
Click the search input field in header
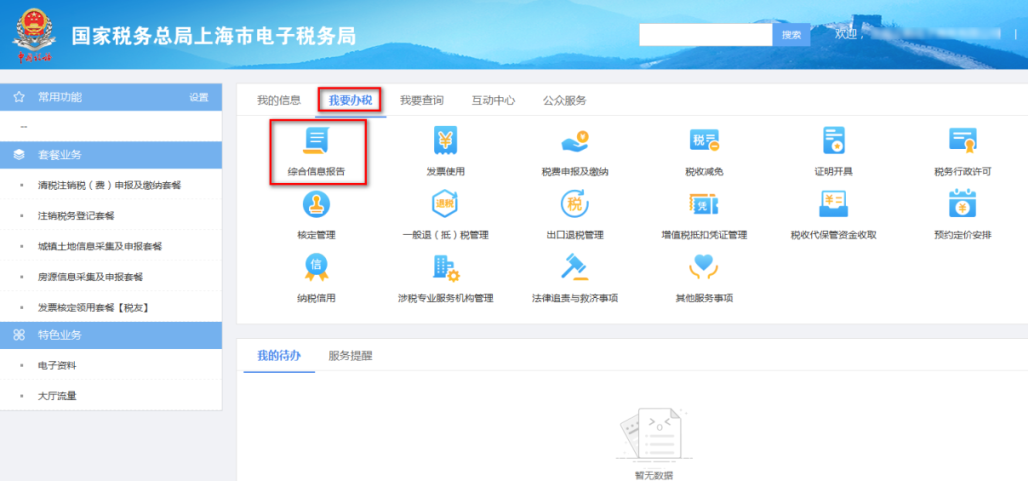pyautogui.click(x=706, y=35)
